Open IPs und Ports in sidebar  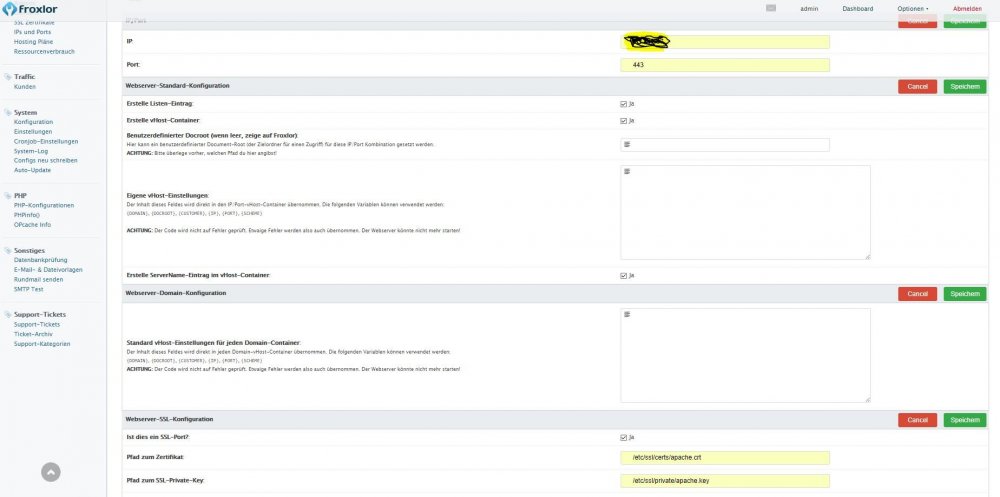coord(33,32)
